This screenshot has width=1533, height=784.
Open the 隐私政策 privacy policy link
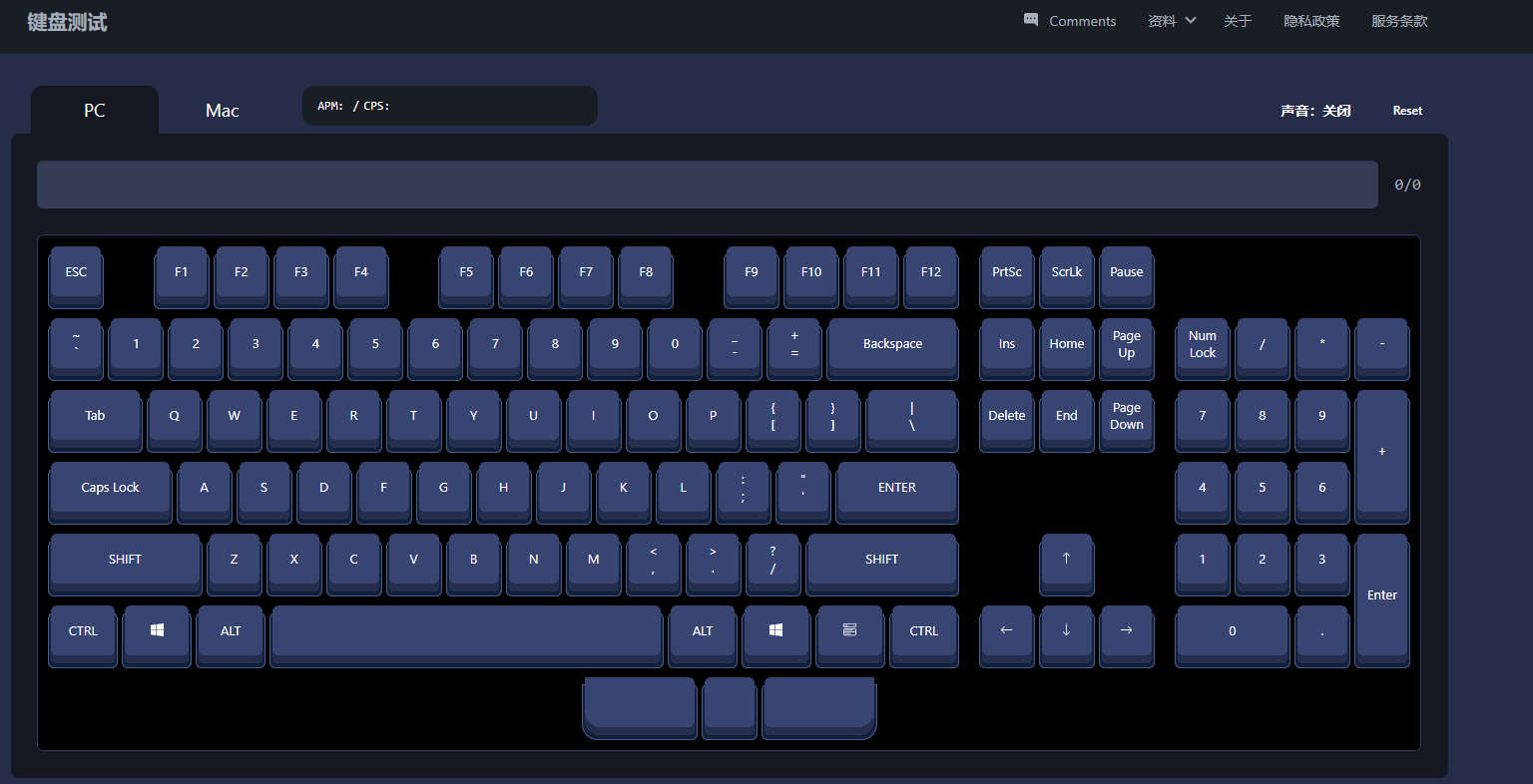pyautogui.click(x=1311, y=21)
